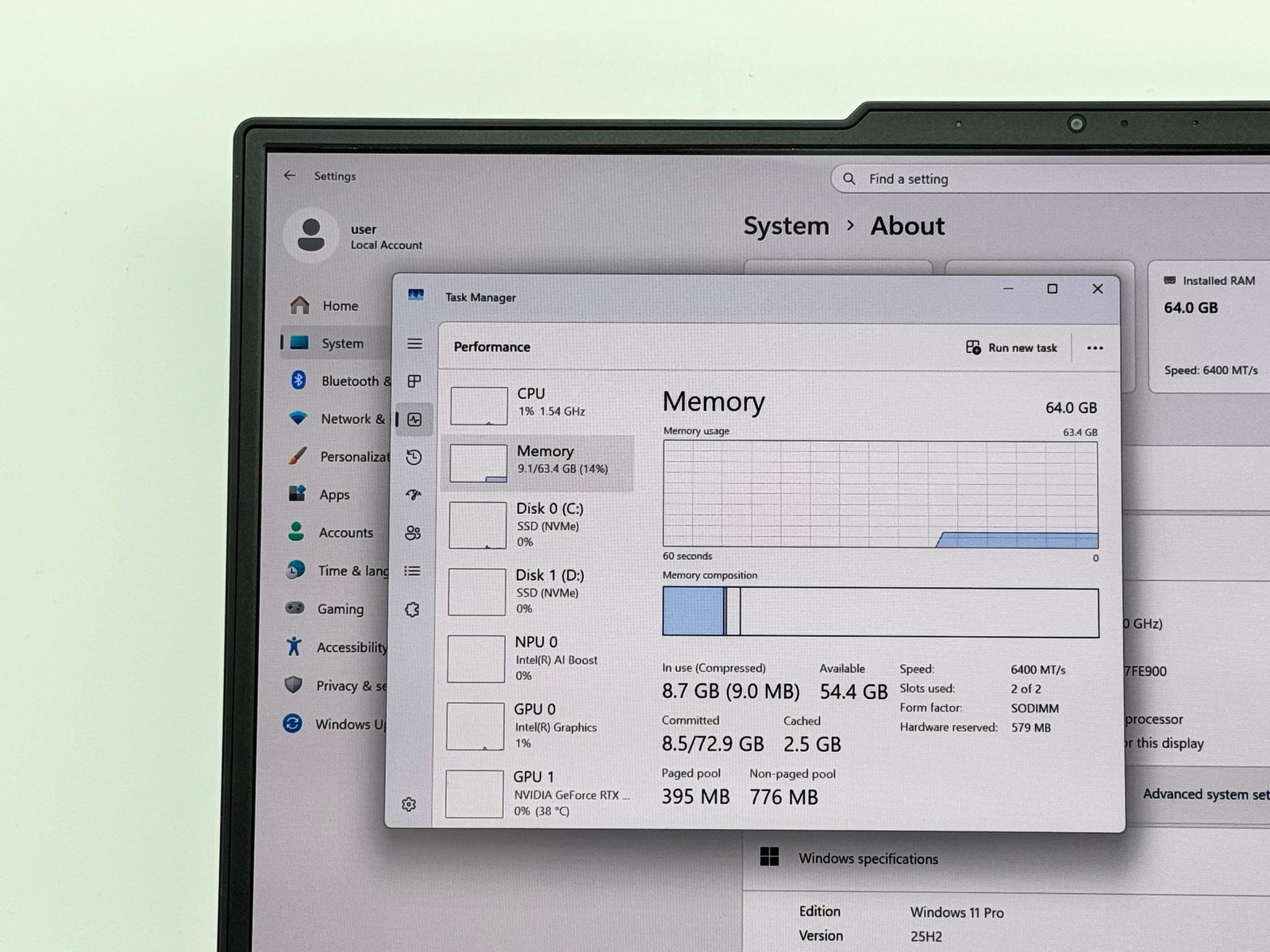Screen dimensions: 1270x952
Task: Open Details page list icon
Action: 412,571
